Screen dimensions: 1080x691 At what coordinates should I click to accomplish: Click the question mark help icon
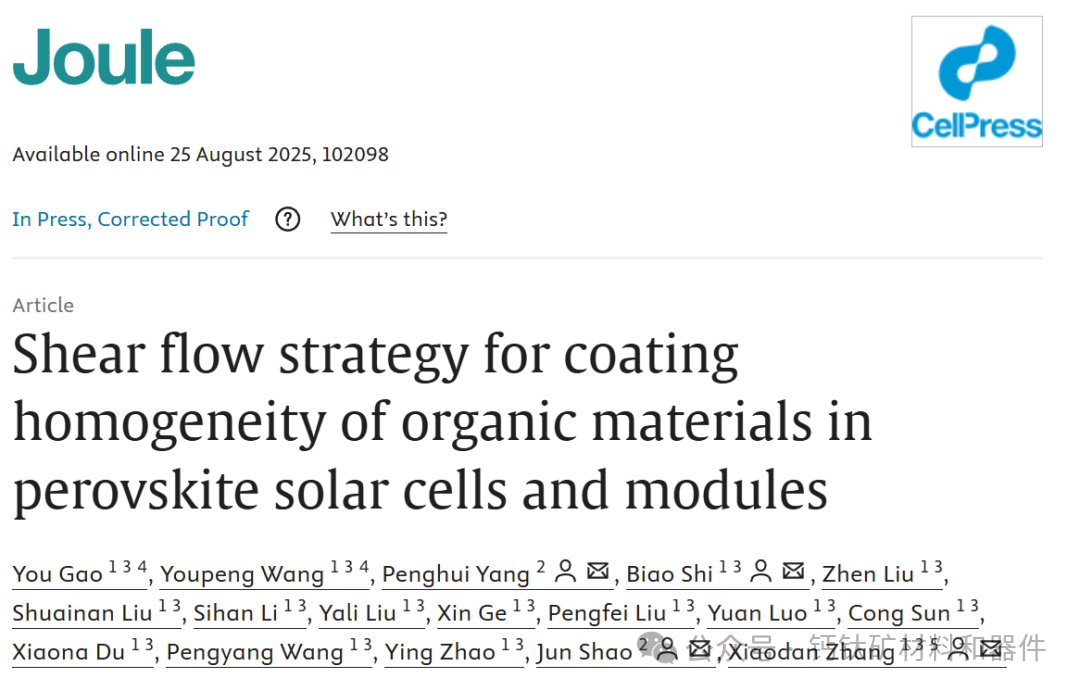pos(288,219)
